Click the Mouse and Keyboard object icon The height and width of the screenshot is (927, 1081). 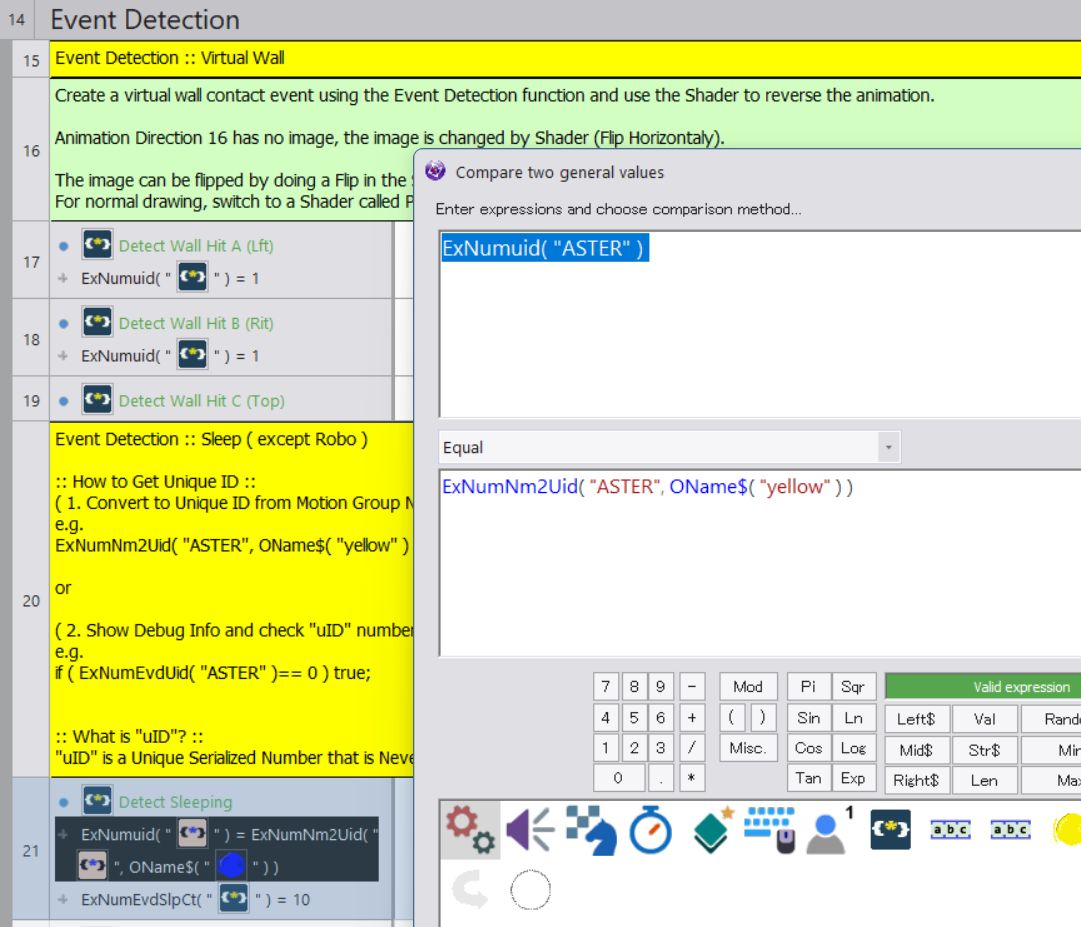769,830
